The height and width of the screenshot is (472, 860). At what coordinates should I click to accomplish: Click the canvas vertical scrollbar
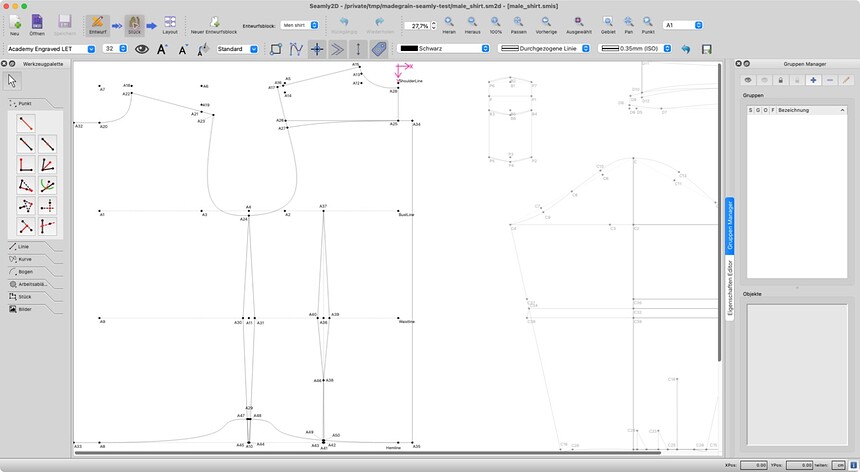click(x=720, y=213)
